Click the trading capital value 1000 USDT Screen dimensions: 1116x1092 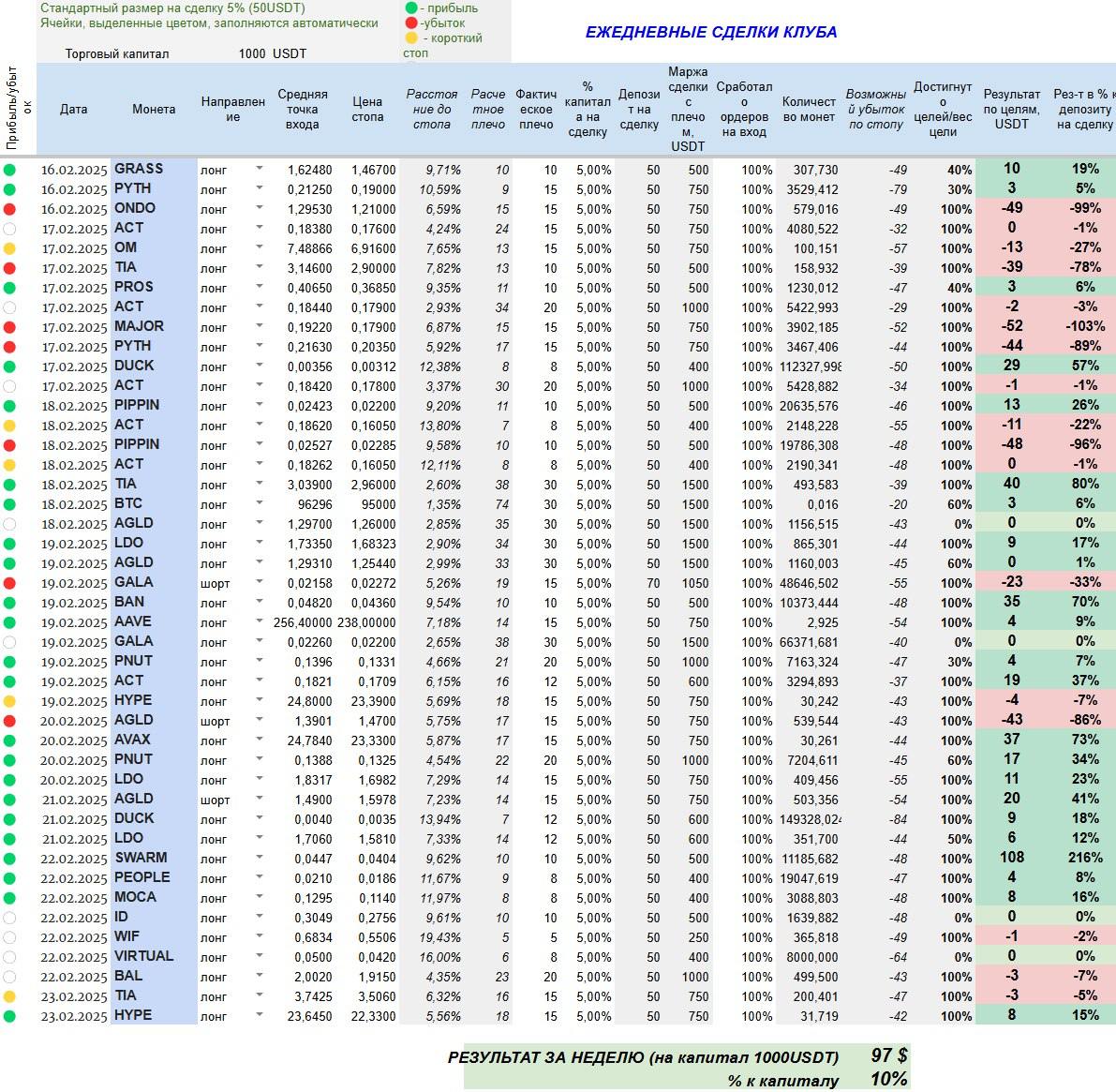coord(273,54)
